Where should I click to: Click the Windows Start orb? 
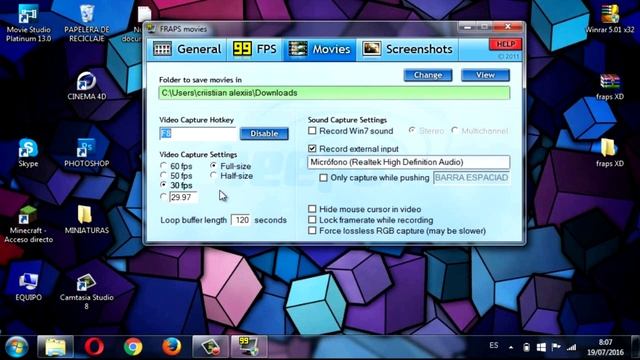16,347
